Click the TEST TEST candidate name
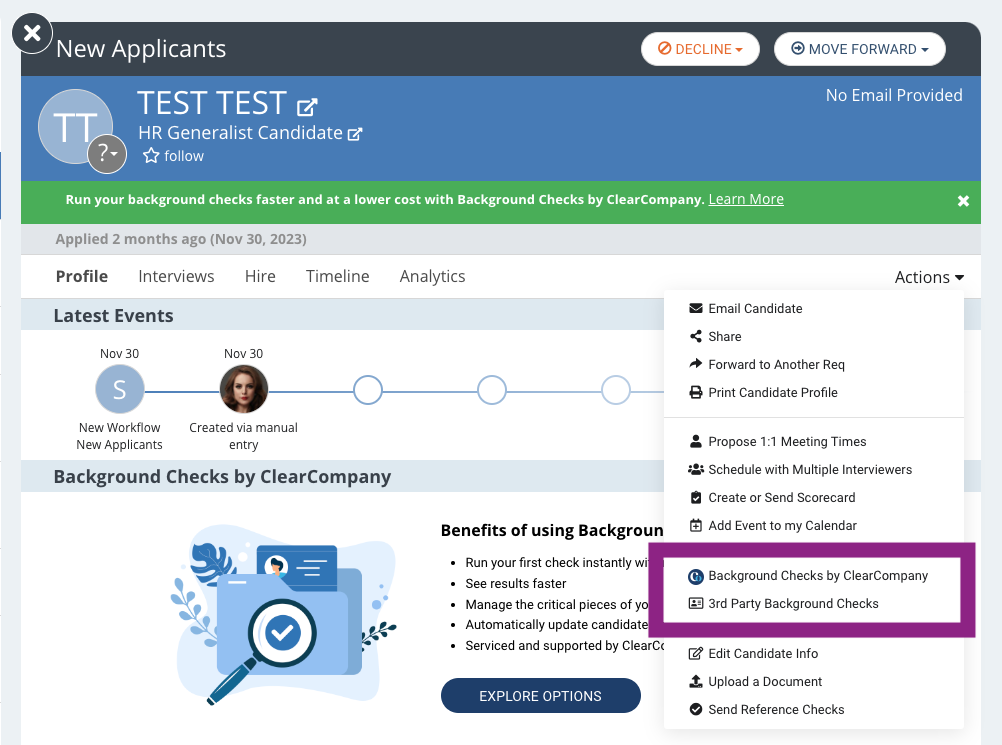This screenshot has width=1002, height=745. (212, 103)
